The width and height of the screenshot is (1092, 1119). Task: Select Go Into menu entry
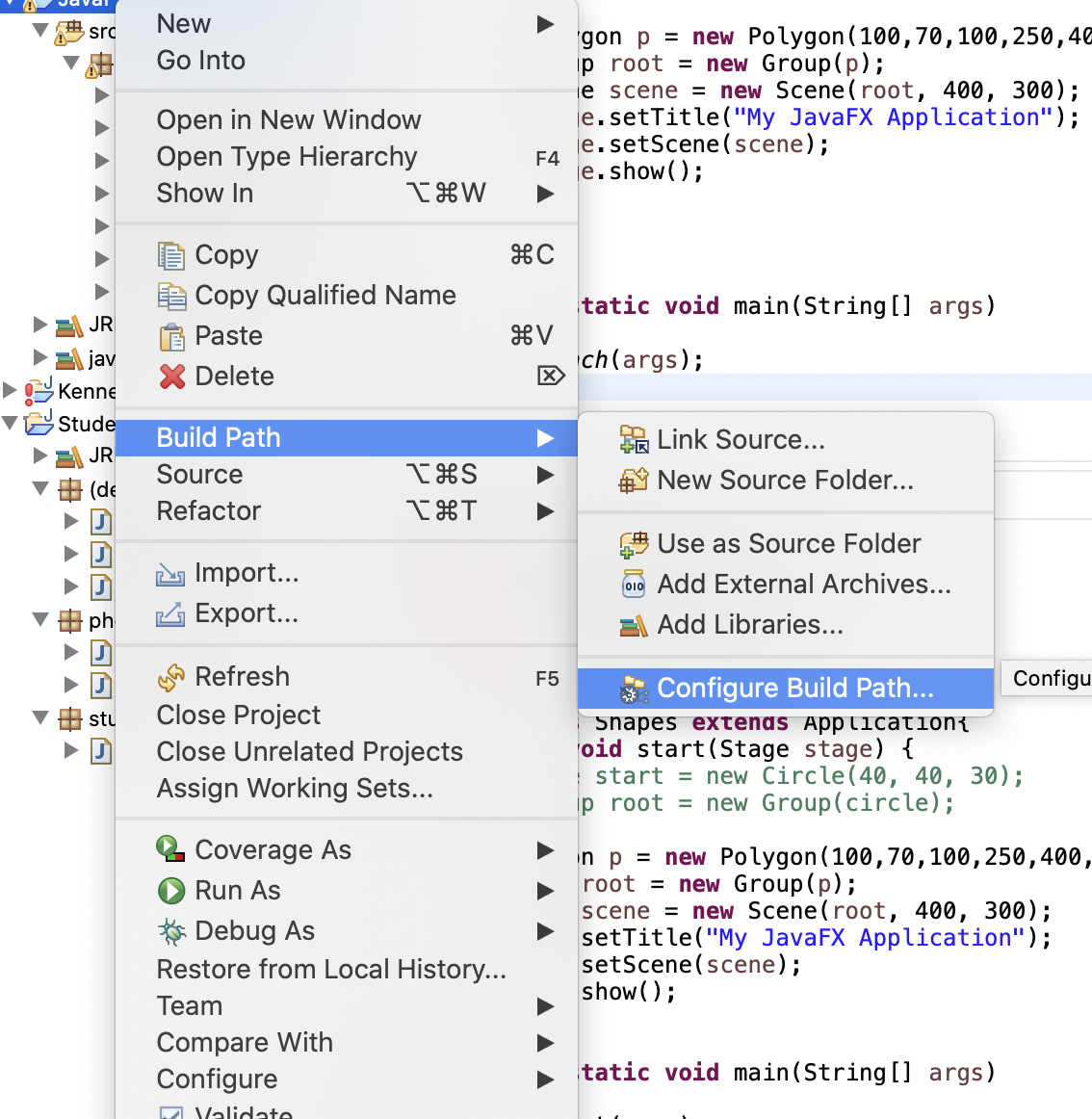[346, 61]
